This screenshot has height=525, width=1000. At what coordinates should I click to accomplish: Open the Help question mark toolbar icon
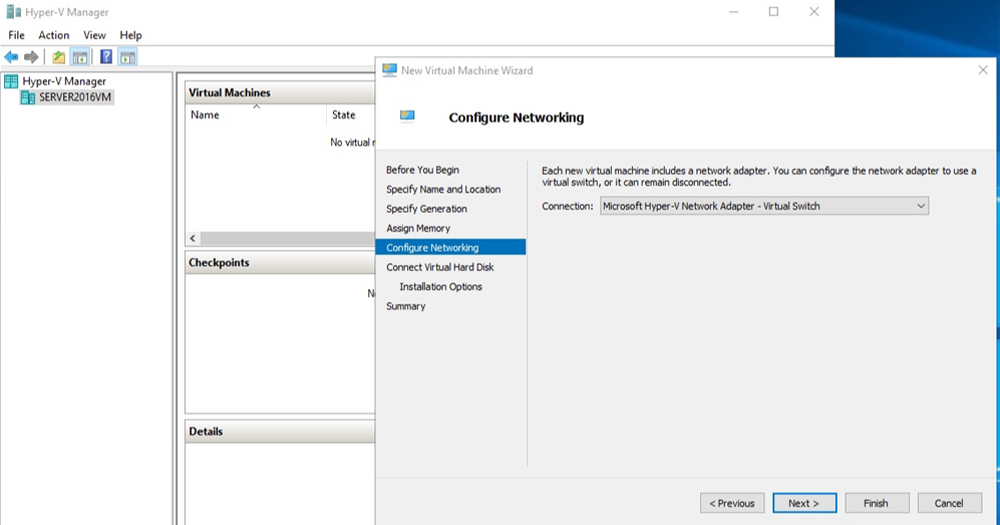[106, 57]
